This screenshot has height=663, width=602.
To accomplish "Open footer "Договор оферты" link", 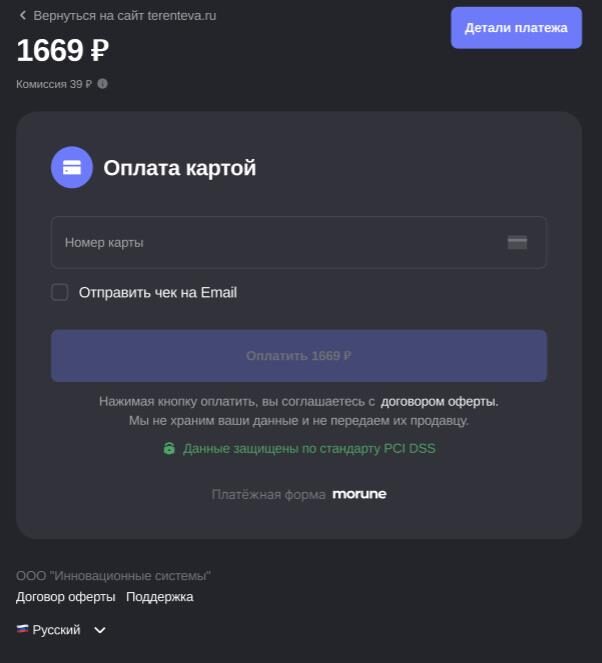I will point(65,597).
